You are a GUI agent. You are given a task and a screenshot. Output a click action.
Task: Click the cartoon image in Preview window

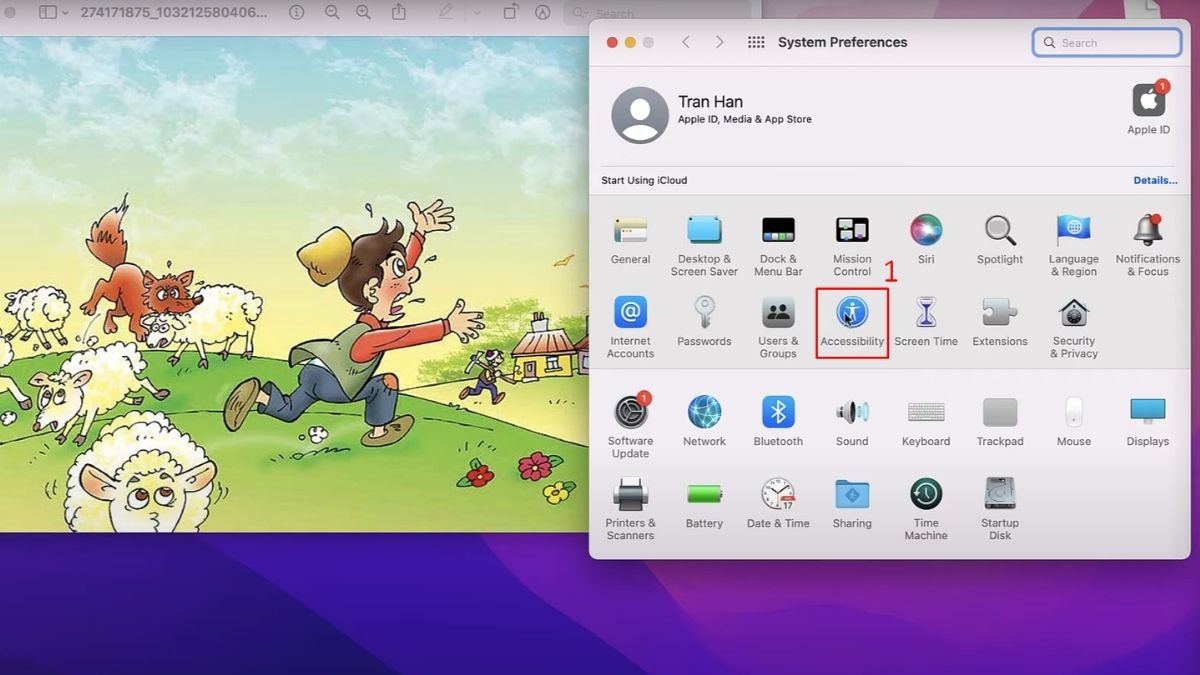[x=294, y=284]
